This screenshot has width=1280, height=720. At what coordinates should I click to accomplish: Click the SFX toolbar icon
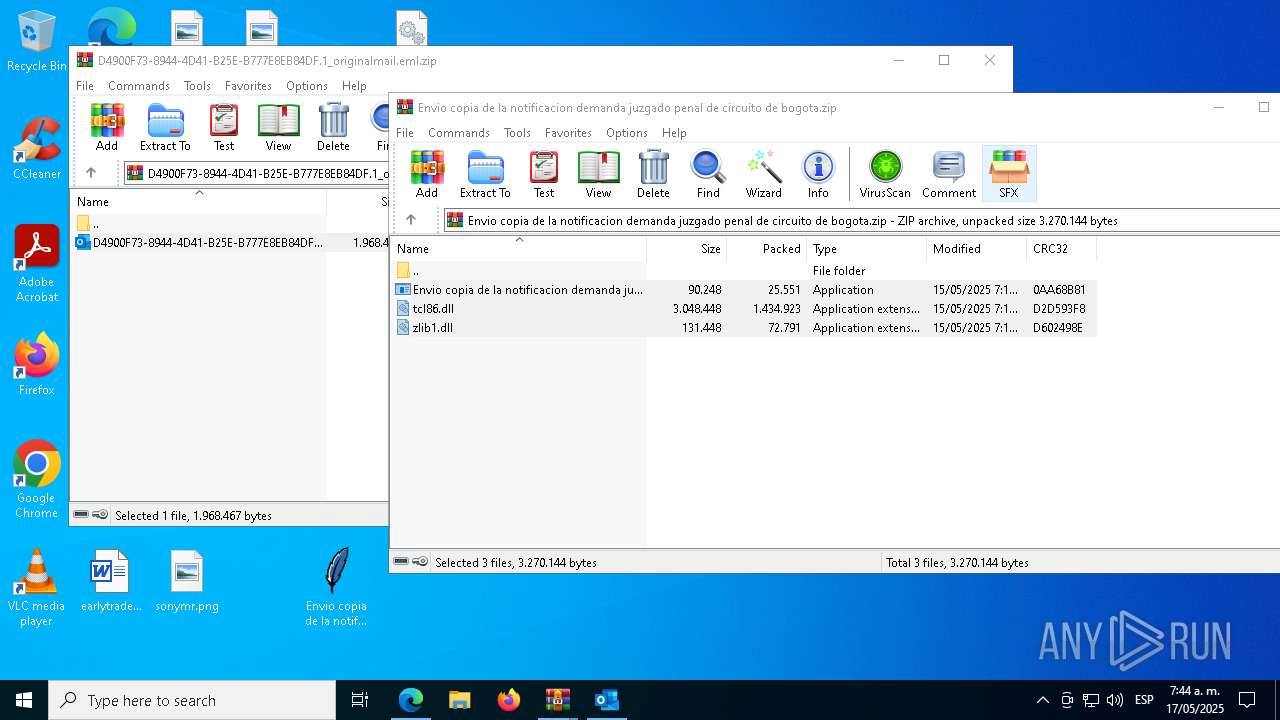(x=1008, y=174)
